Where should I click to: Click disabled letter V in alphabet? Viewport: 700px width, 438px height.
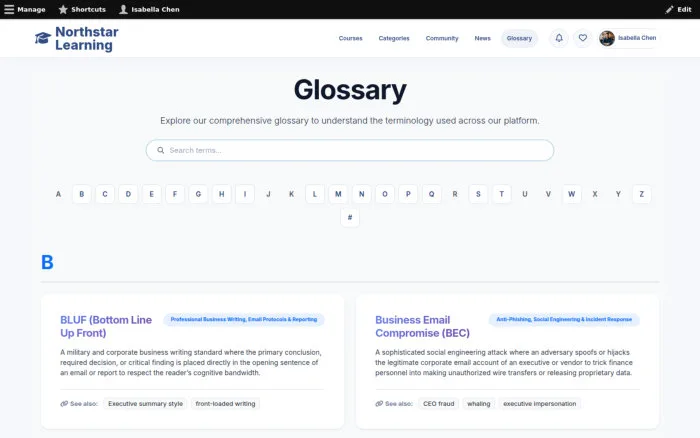[x=548, y=194]
